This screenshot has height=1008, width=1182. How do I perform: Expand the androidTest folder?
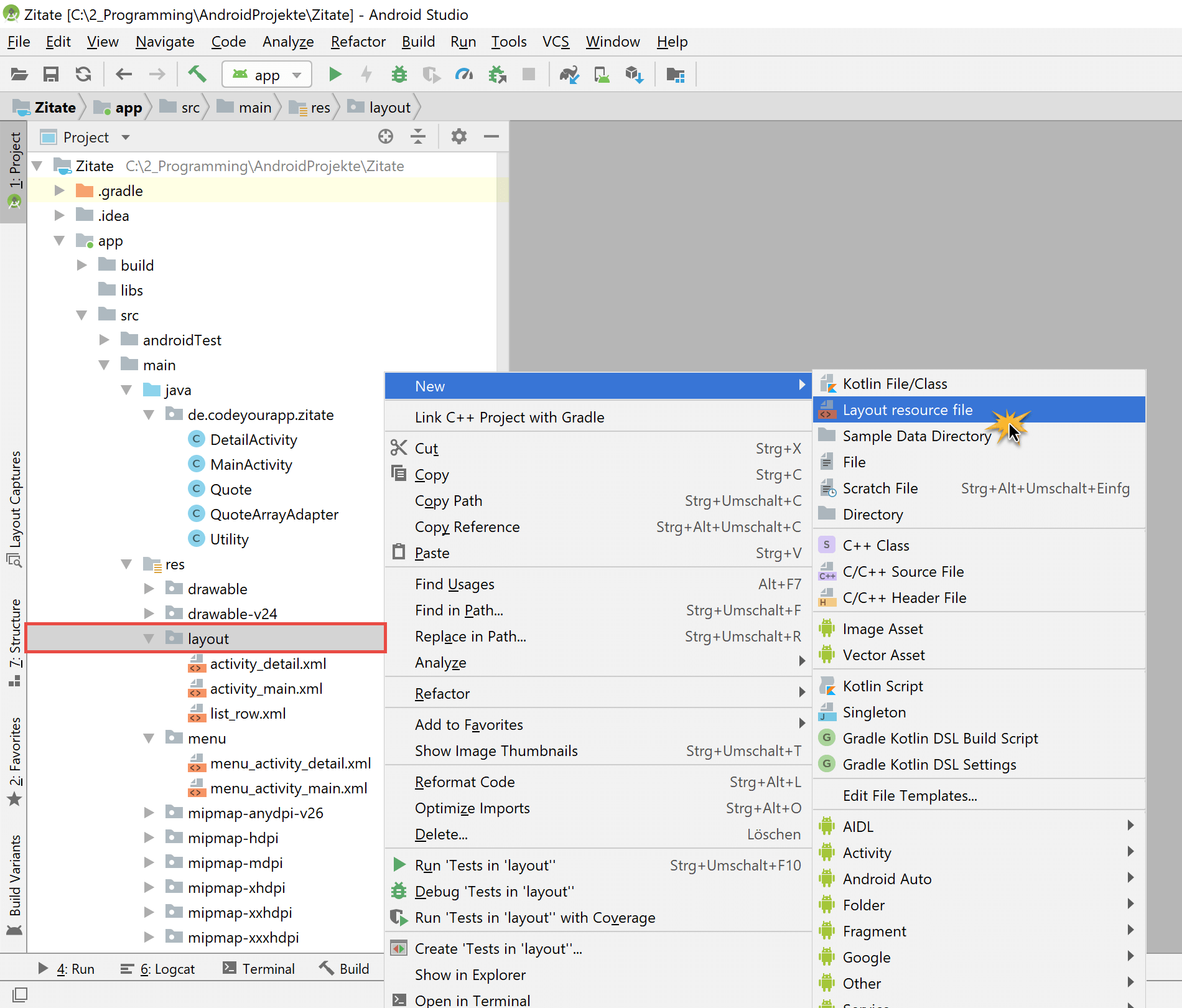pos(105,340)
